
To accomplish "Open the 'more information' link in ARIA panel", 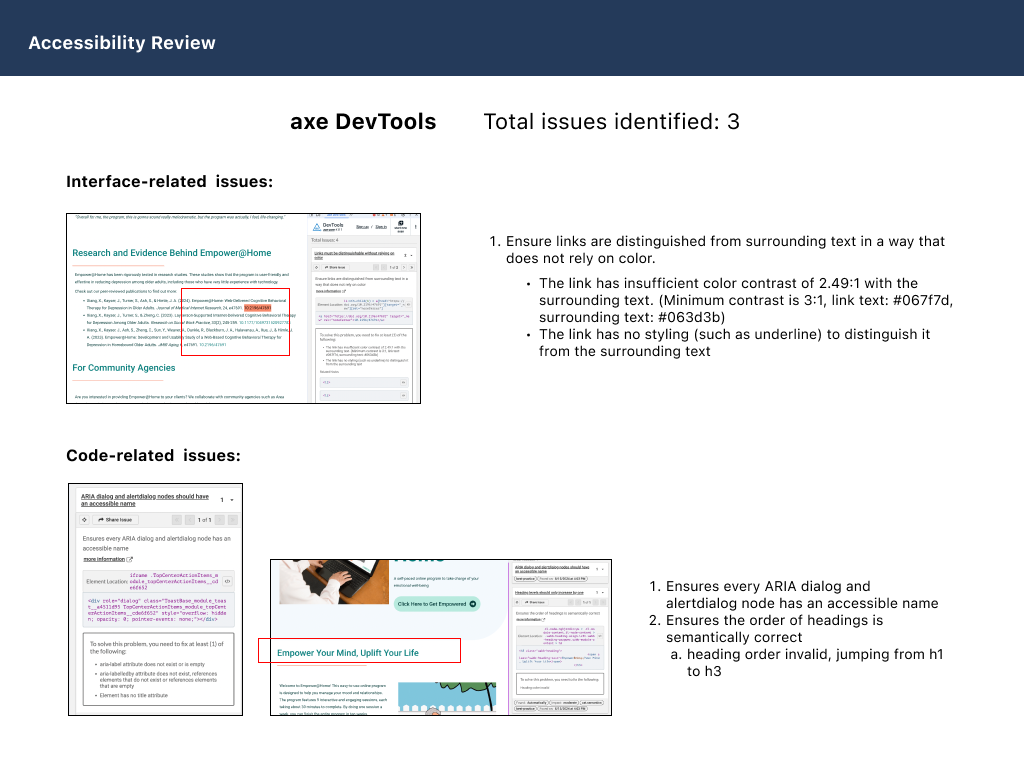I will pyautogui.click(x=104, y=560).
